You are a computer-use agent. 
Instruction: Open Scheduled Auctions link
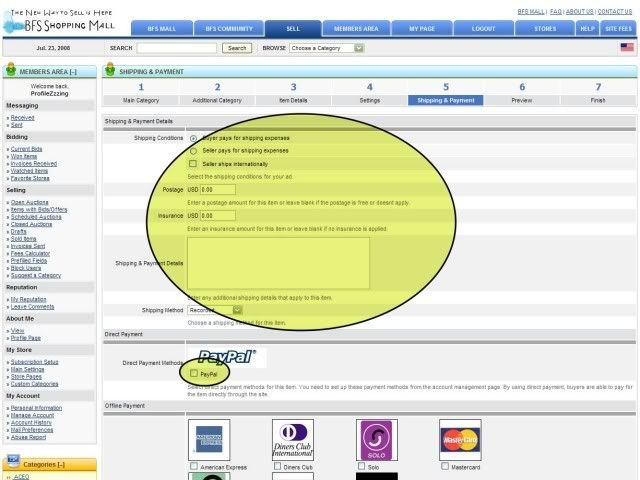pyautogui.click(x=36, y=217)
